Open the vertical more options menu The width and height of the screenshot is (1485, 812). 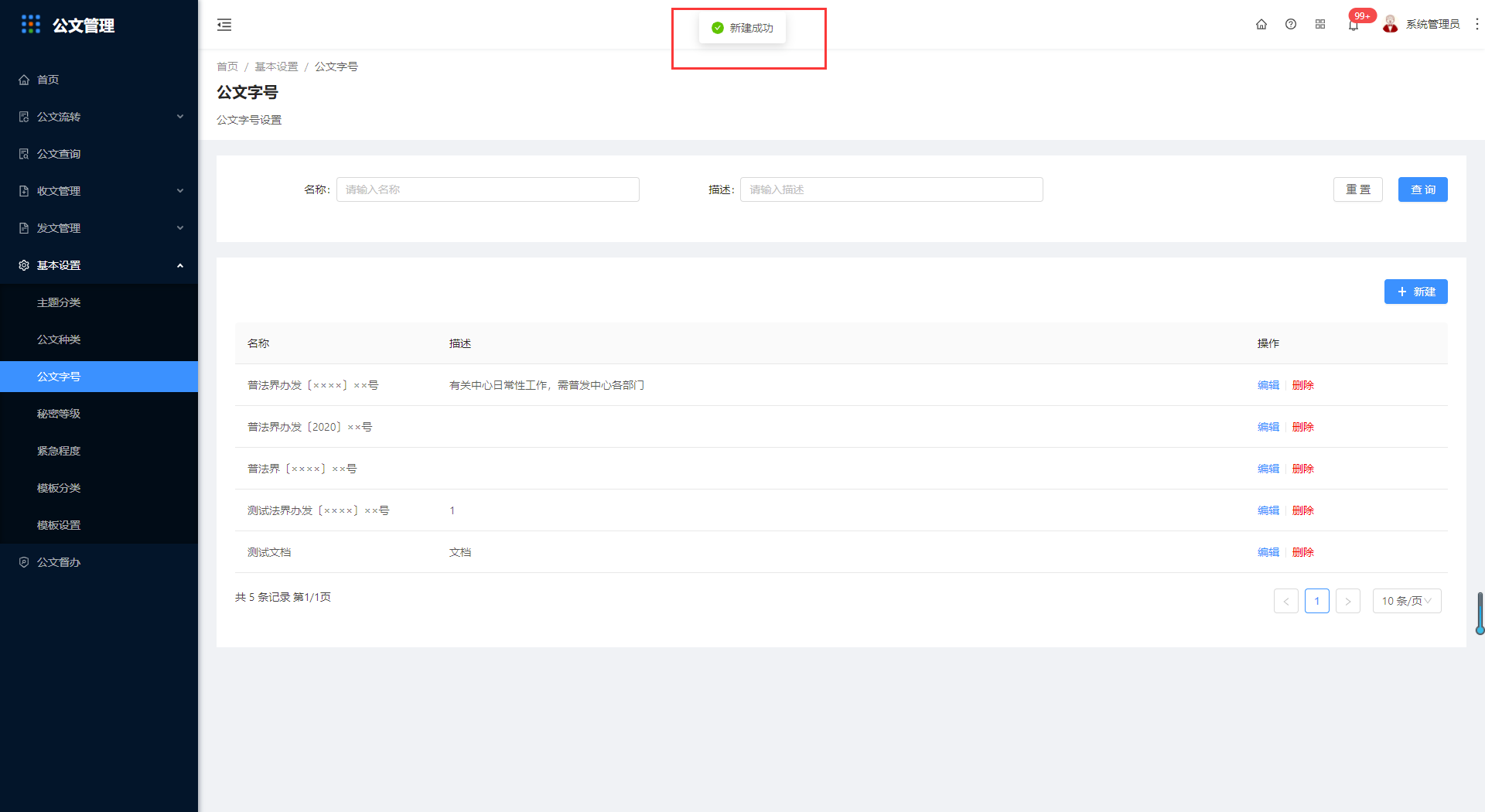click(1476, 25)
